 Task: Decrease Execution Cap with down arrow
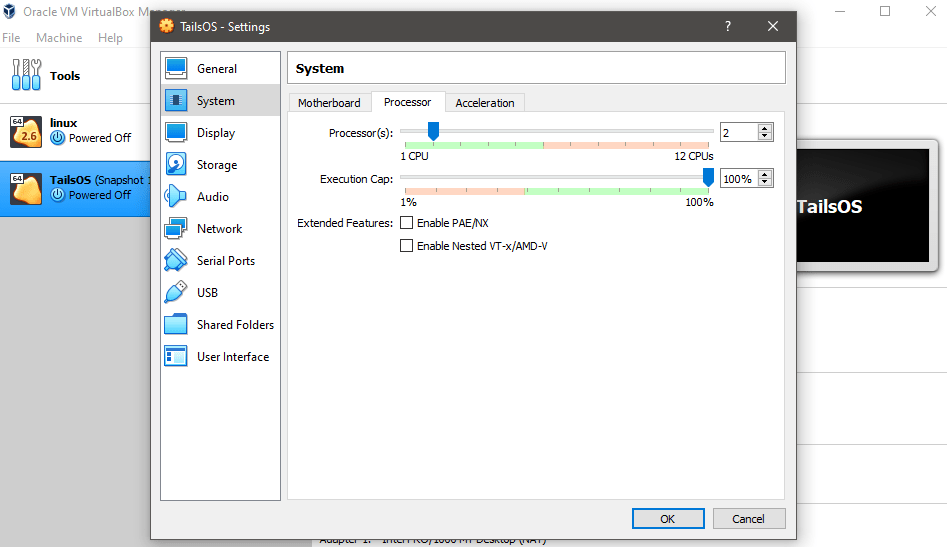765,182
